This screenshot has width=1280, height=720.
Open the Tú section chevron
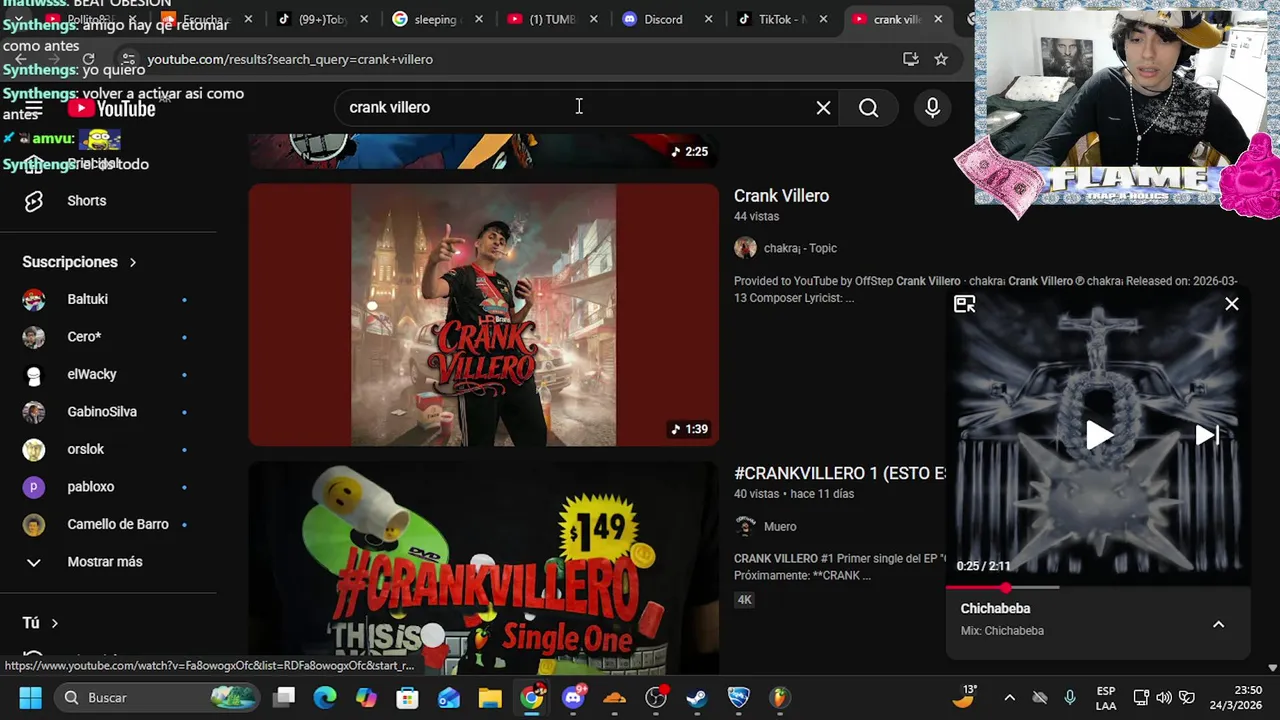tap(54, 623)
